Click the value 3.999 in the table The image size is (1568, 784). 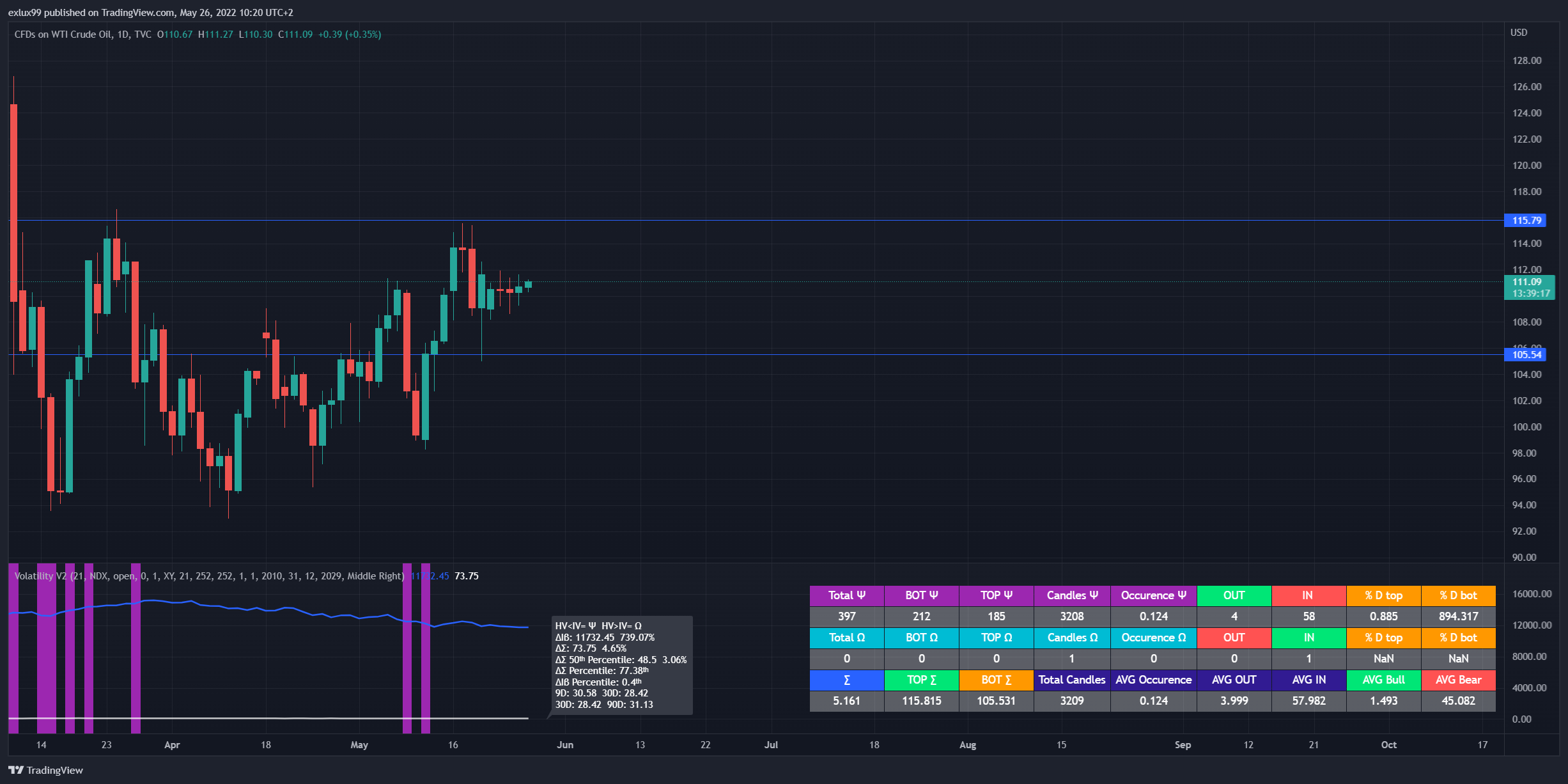coord(1234,701)
